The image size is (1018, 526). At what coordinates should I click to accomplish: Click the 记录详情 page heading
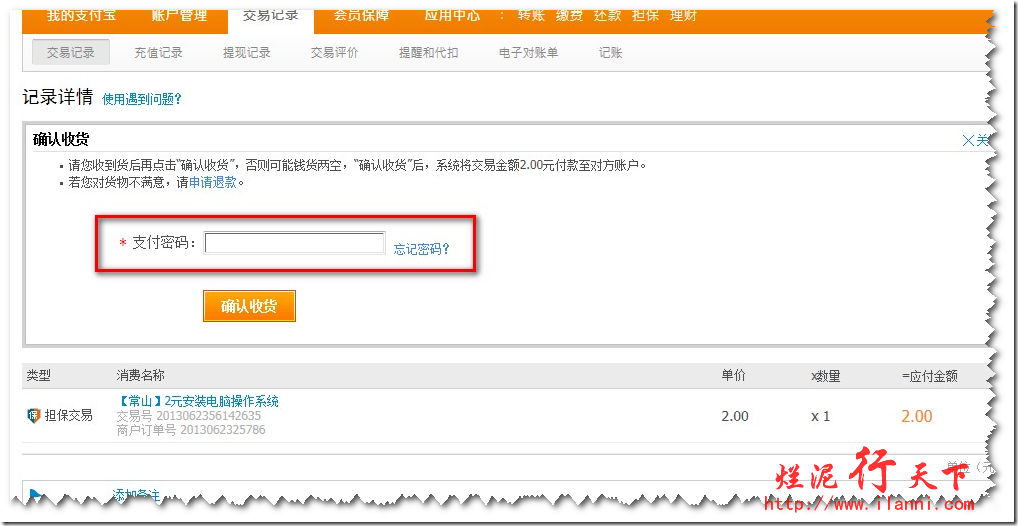click(x=57, y=97)
